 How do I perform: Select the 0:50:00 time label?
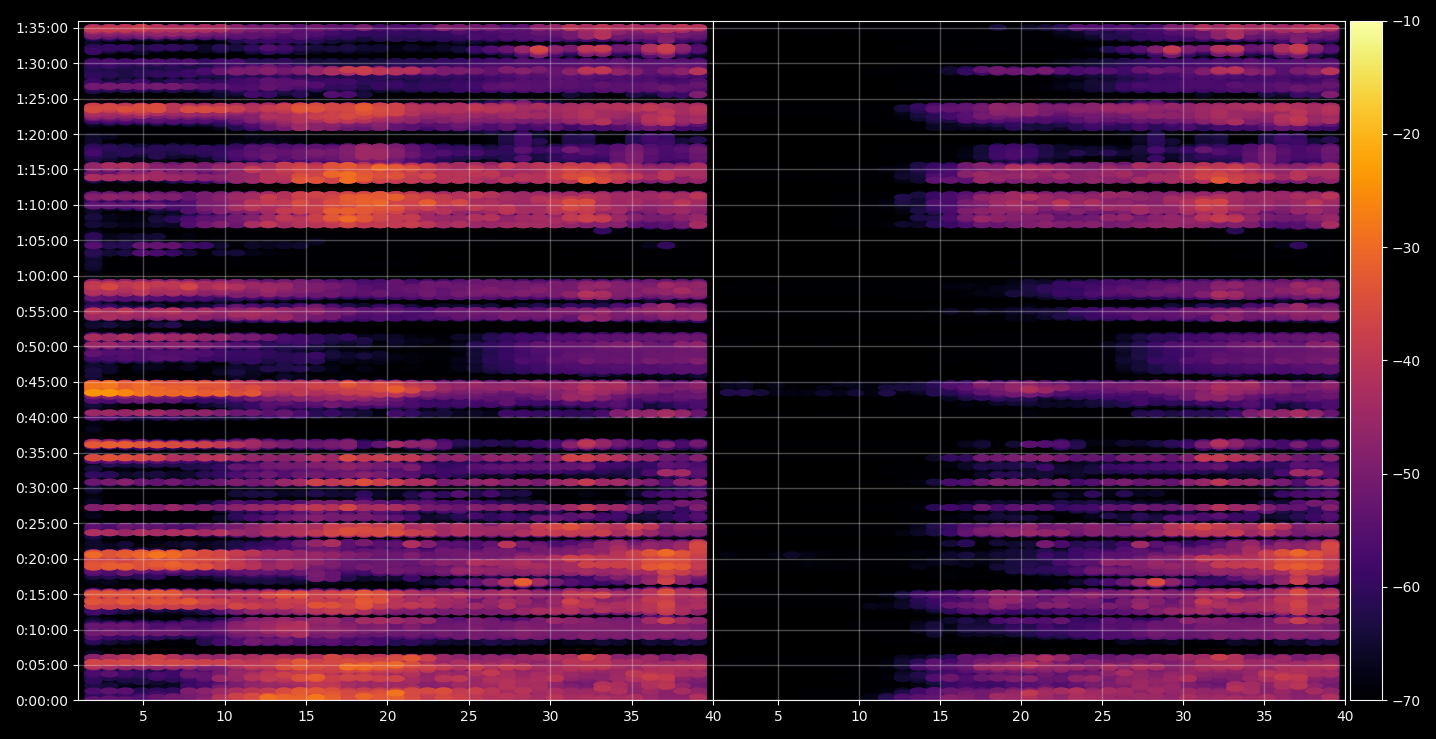[42, 347]
